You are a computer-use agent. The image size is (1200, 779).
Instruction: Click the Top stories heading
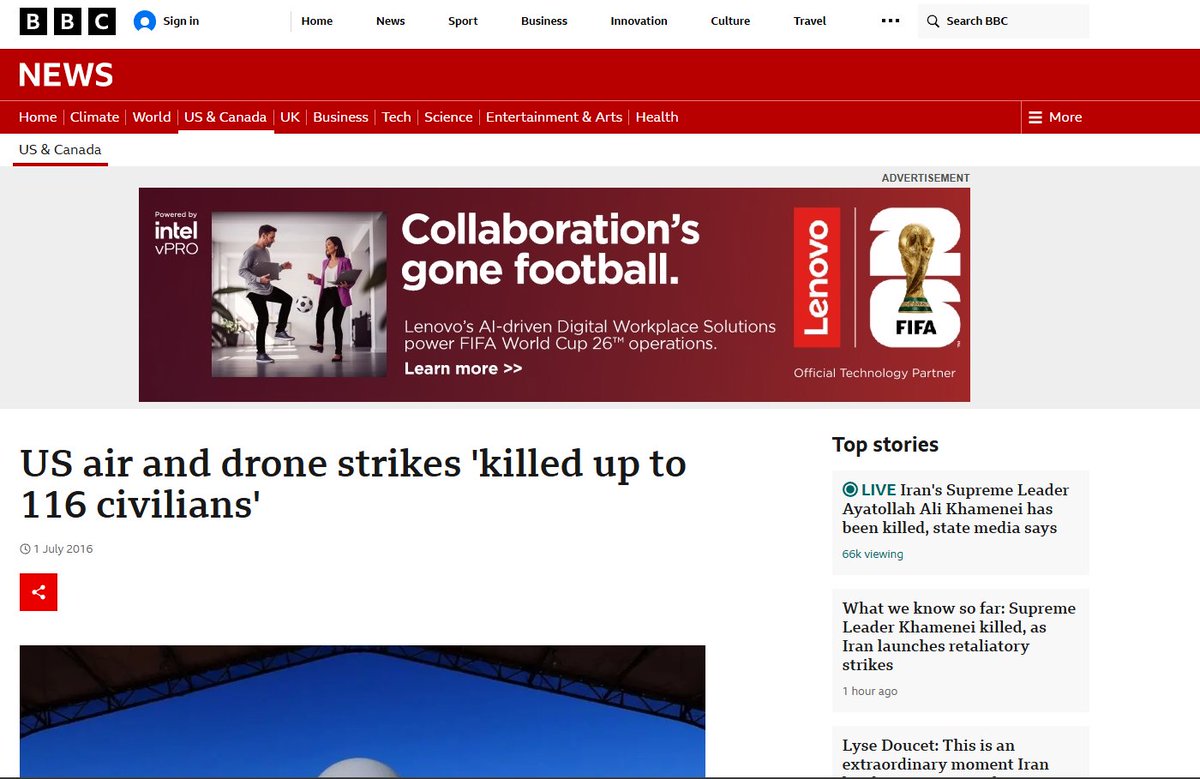[885, 444]
